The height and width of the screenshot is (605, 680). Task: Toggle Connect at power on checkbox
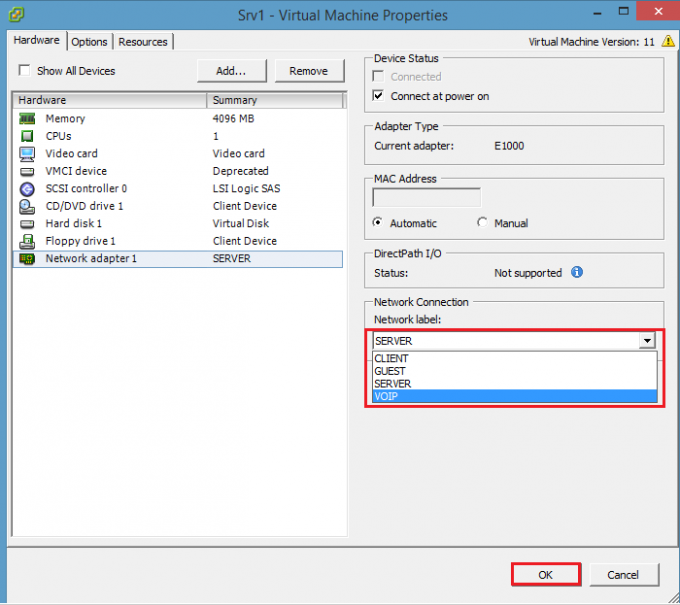[x=378, y=96]
